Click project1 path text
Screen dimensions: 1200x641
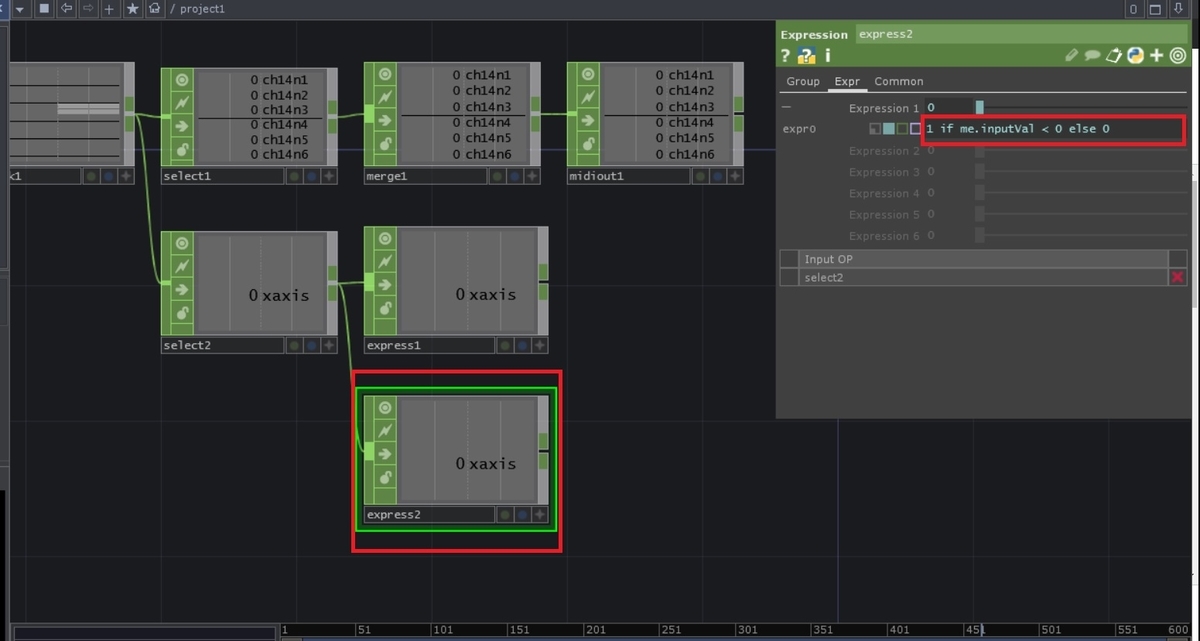click(x=202, y=9)
